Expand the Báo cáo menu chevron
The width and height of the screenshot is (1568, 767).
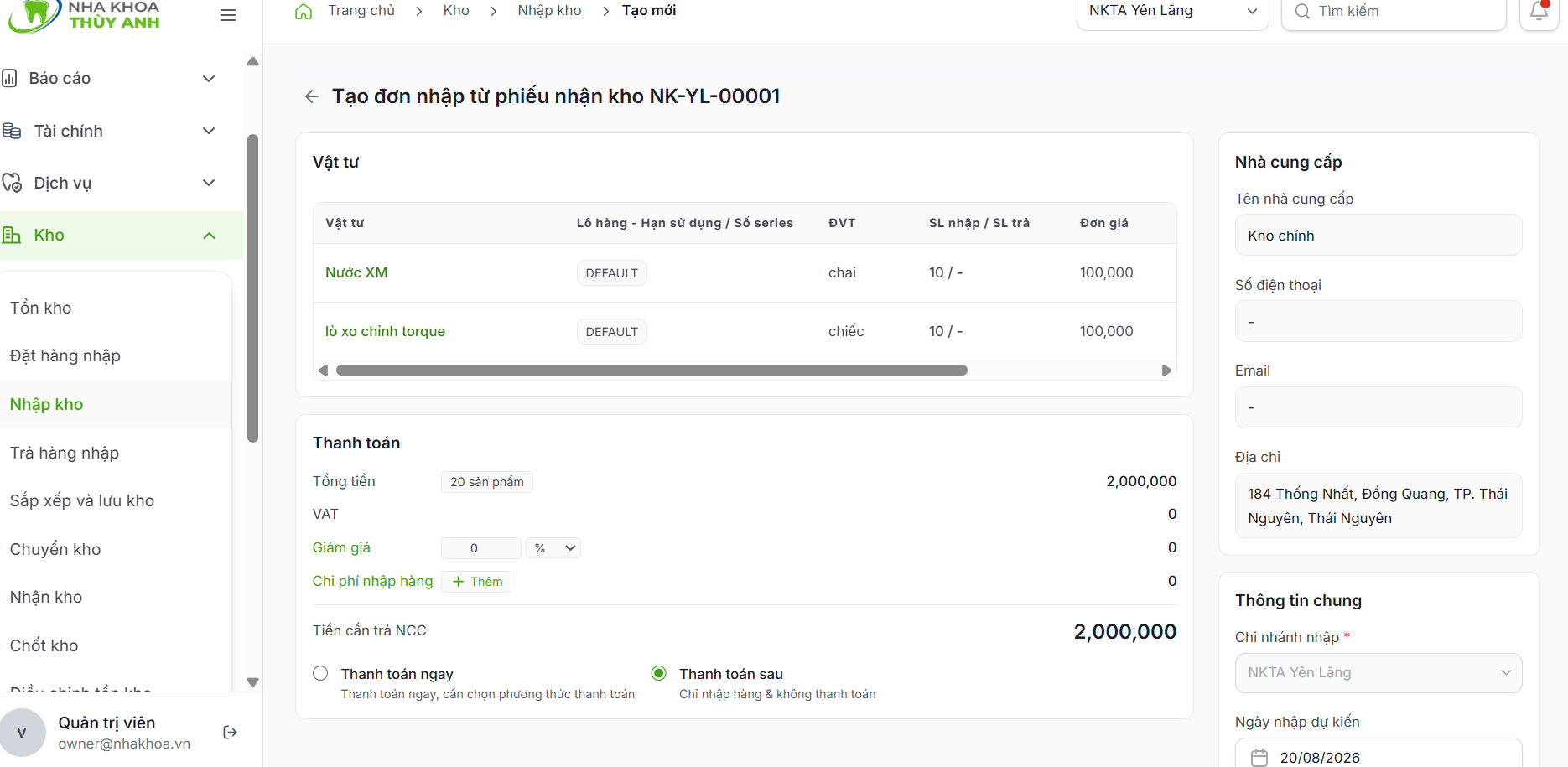209,79
